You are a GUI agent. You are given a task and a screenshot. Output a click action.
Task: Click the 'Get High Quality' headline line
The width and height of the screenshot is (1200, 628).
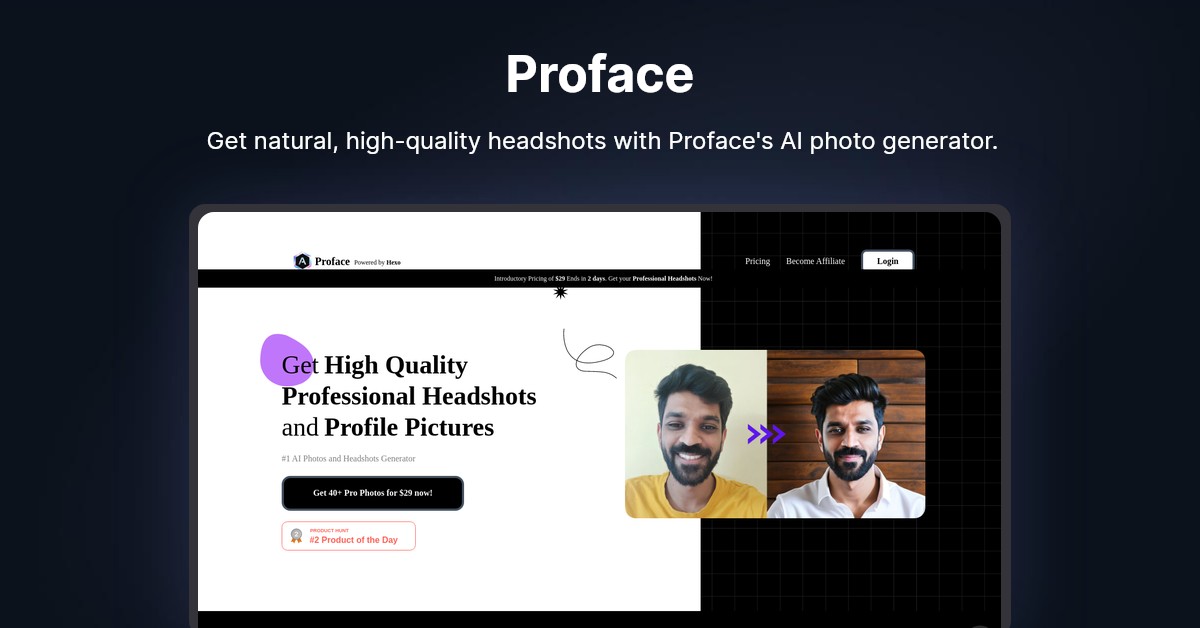(x=375, y=365)
